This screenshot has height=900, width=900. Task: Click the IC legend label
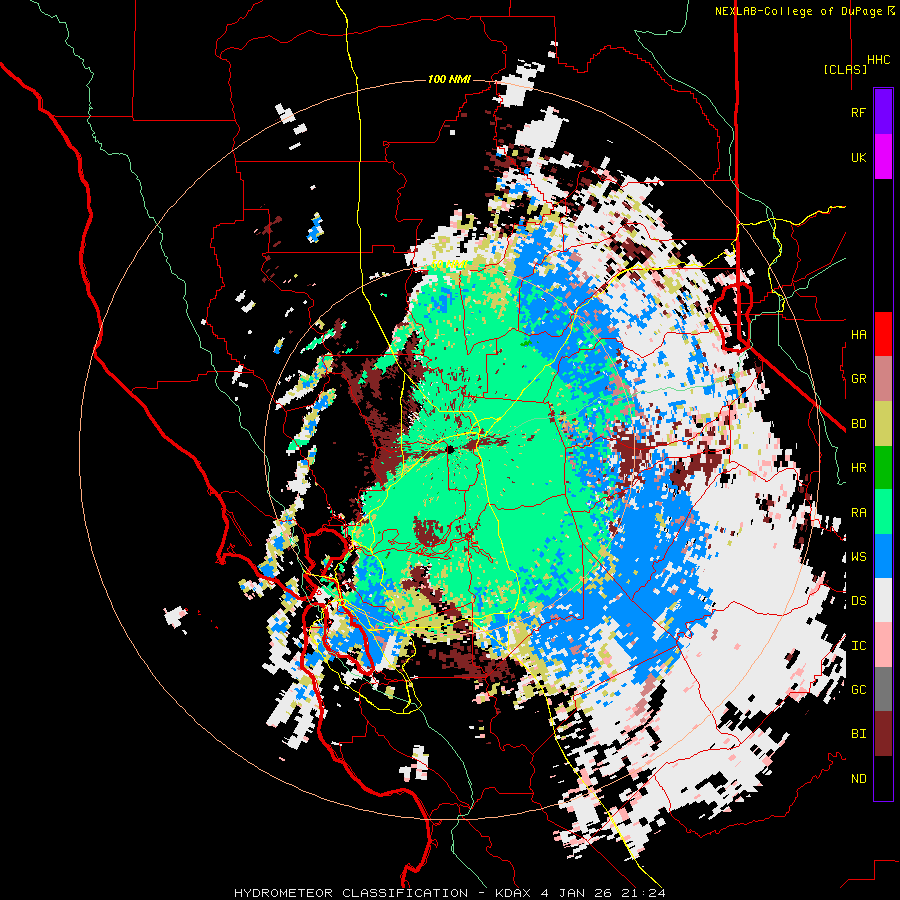pos(858,646)
